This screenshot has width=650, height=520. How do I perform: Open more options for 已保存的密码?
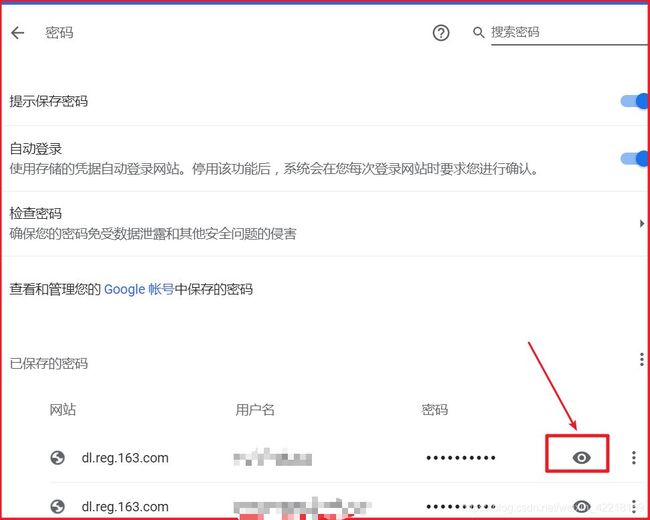tap(641, 360)
